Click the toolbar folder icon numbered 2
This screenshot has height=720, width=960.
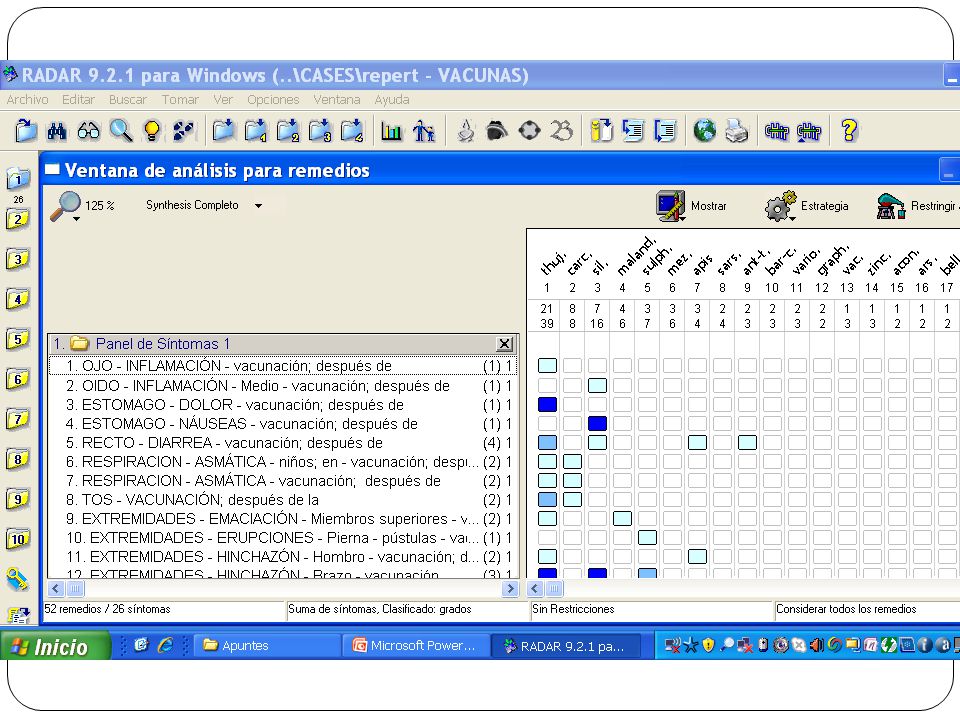click(287, 130)
